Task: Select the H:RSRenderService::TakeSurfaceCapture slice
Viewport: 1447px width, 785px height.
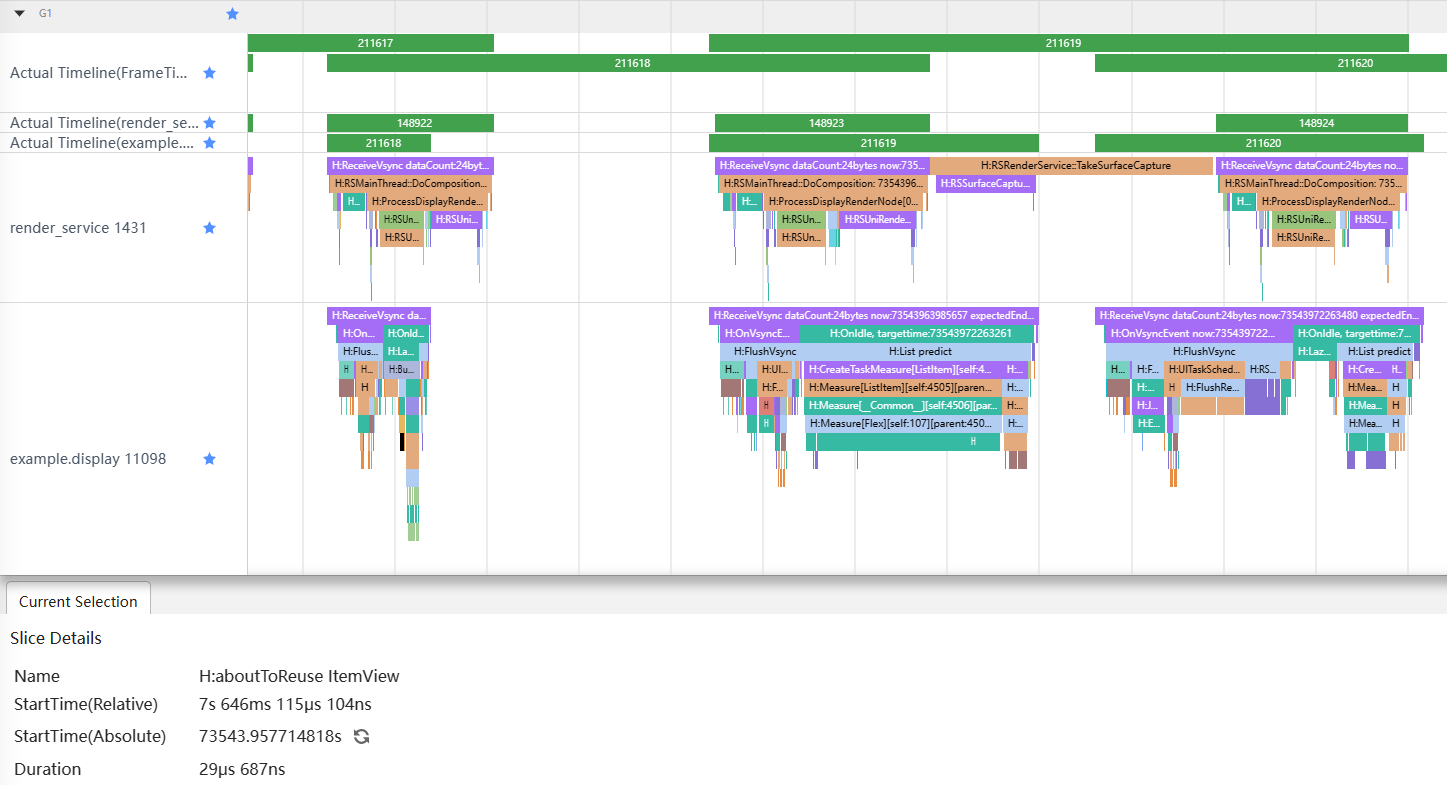Action: tap(1071, 166)
